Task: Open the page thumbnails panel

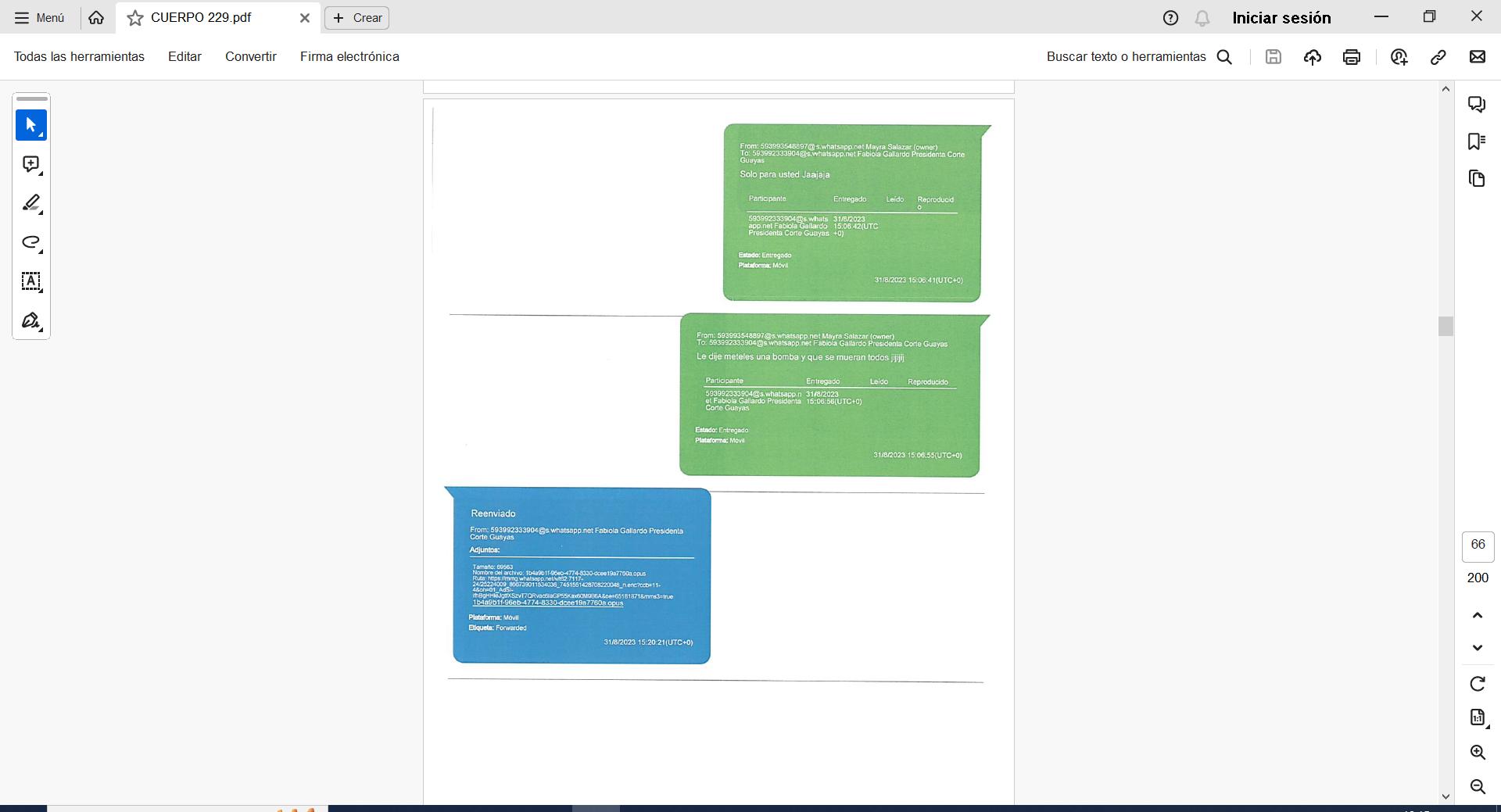Action: pos(1477,178)
